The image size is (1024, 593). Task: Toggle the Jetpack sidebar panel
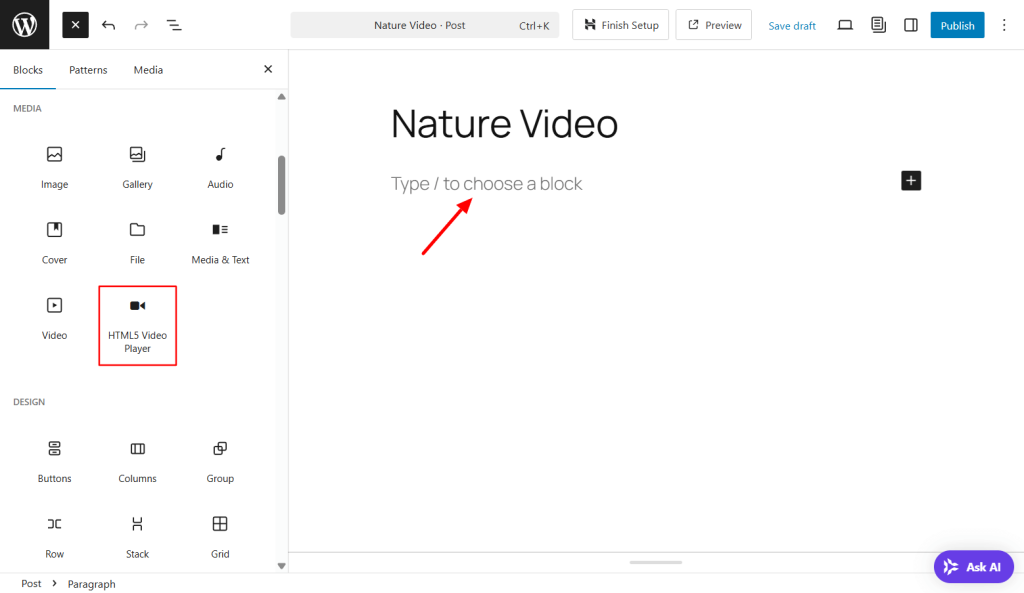878,24
